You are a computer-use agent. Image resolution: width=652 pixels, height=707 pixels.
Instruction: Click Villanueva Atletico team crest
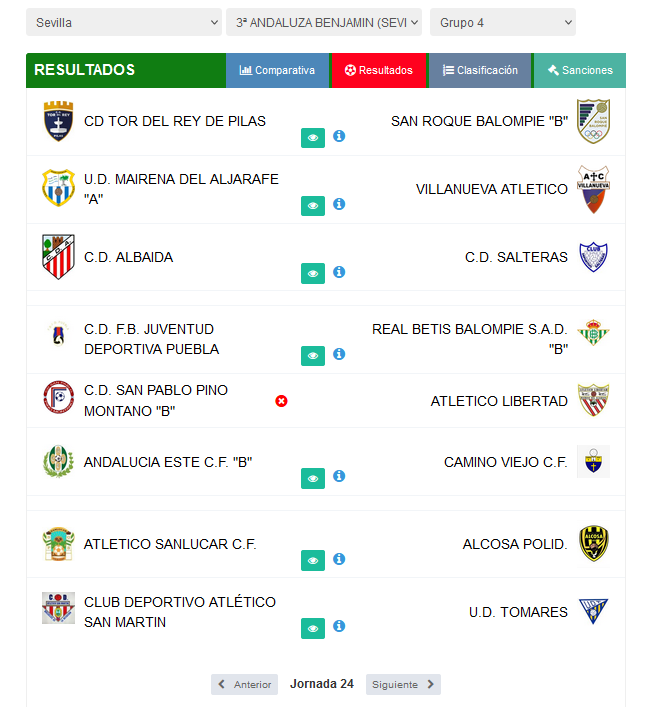click(593, 189)
